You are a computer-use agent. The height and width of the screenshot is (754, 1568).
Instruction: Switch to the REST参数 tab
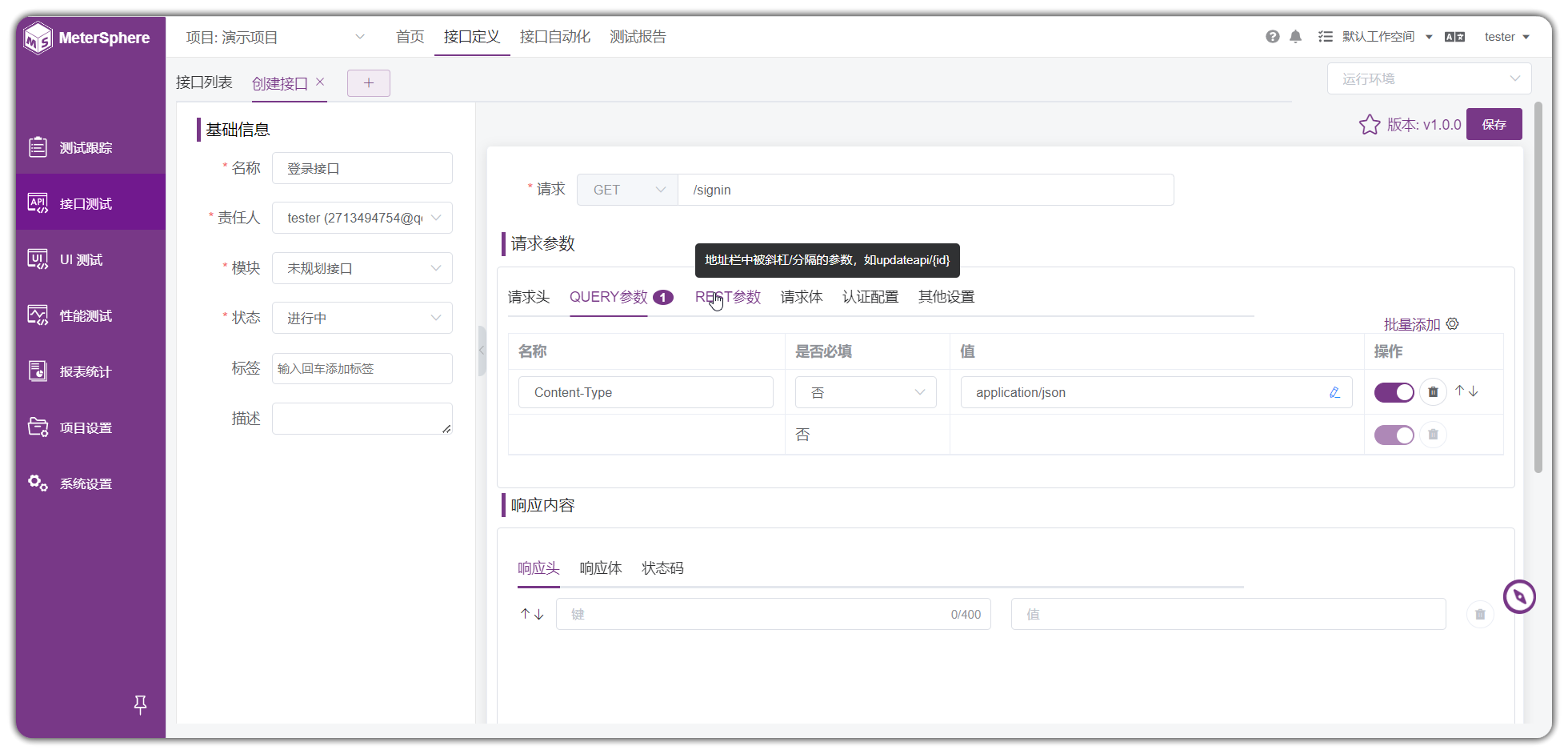click(x=727, y=296)
